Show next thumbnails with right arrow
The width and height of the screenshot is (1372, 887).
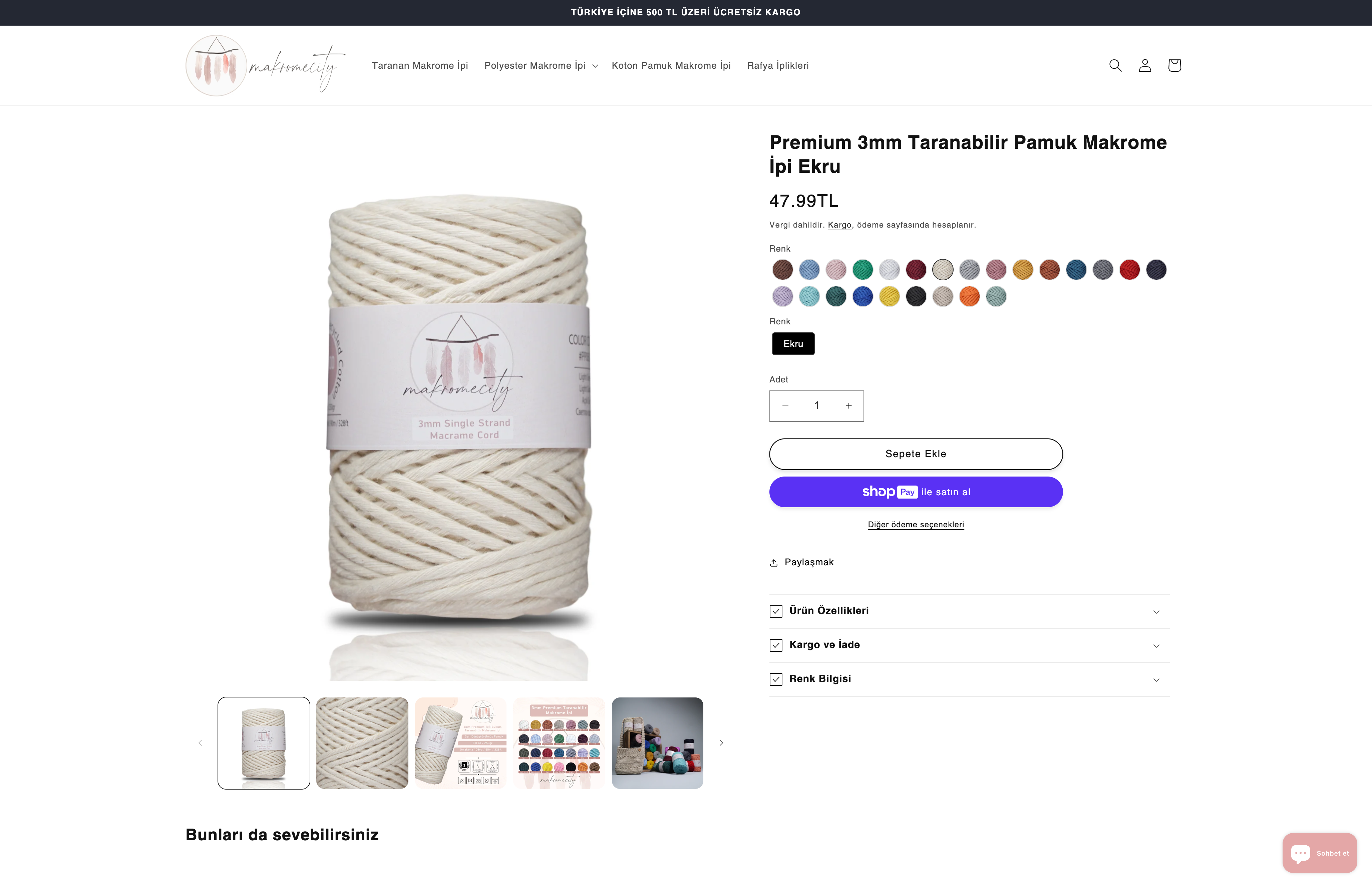[721, 743]
